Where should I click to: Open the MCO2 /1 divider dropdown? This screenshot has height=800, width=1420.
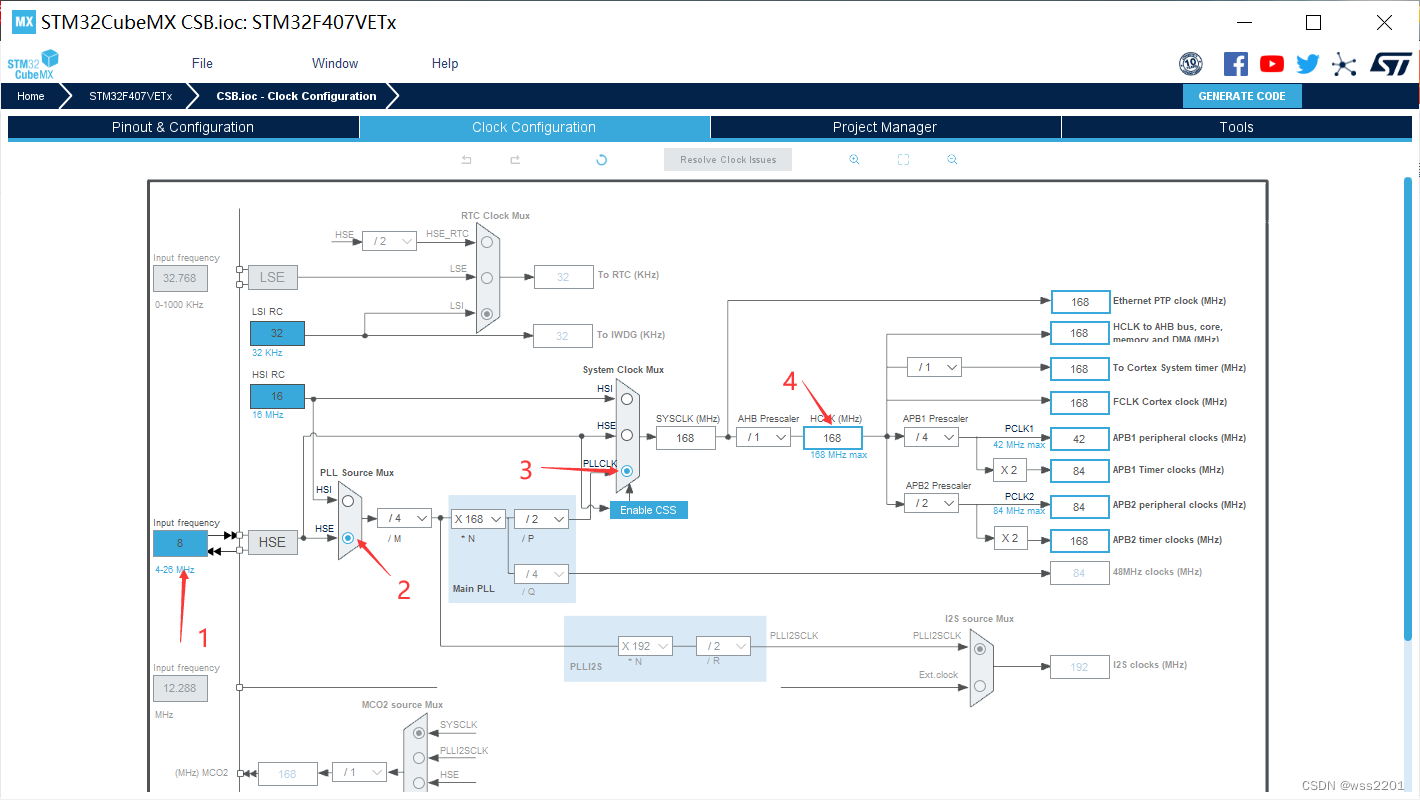[x=359, y=773]
